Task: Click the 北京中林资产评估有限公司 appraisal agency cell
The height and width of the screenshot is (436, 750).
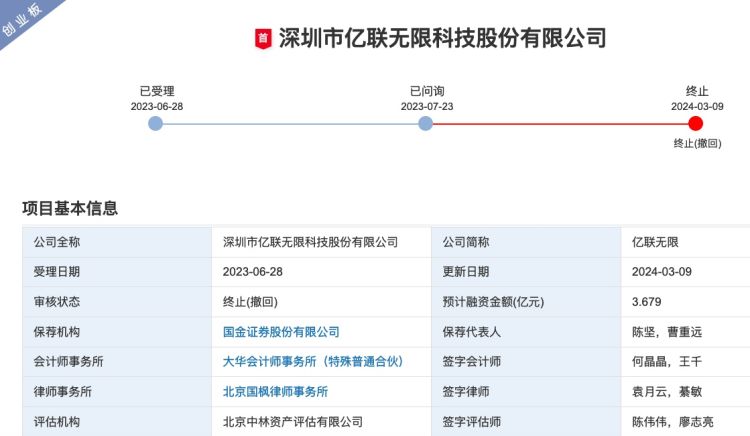Action: click(293, 422)
